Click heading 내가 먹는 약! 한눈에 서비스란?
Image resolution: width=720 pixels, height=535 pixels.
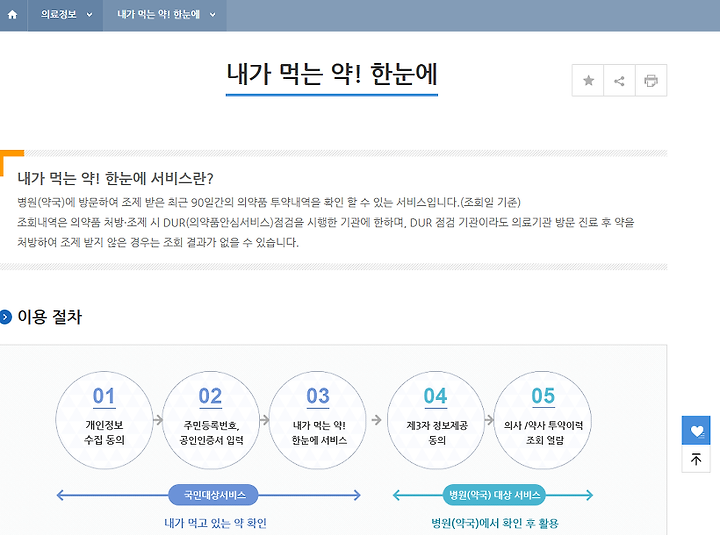(x=116, y=178)
